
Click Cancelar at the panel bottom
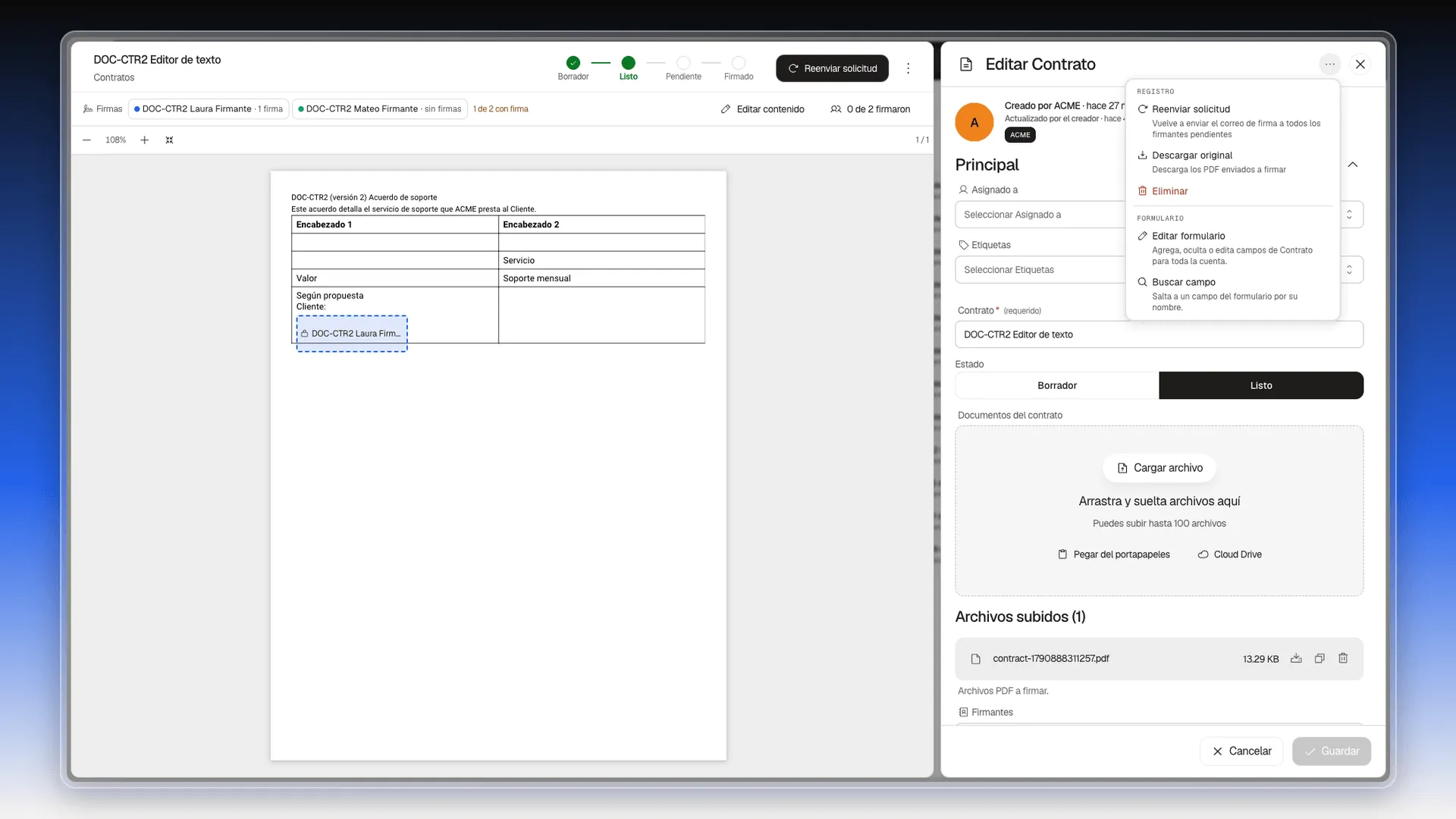point(1241,751)
